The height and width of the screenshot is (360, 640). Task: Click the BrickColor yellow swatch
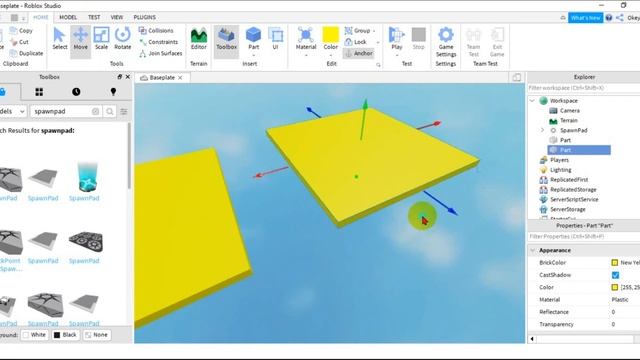[615, 263]
